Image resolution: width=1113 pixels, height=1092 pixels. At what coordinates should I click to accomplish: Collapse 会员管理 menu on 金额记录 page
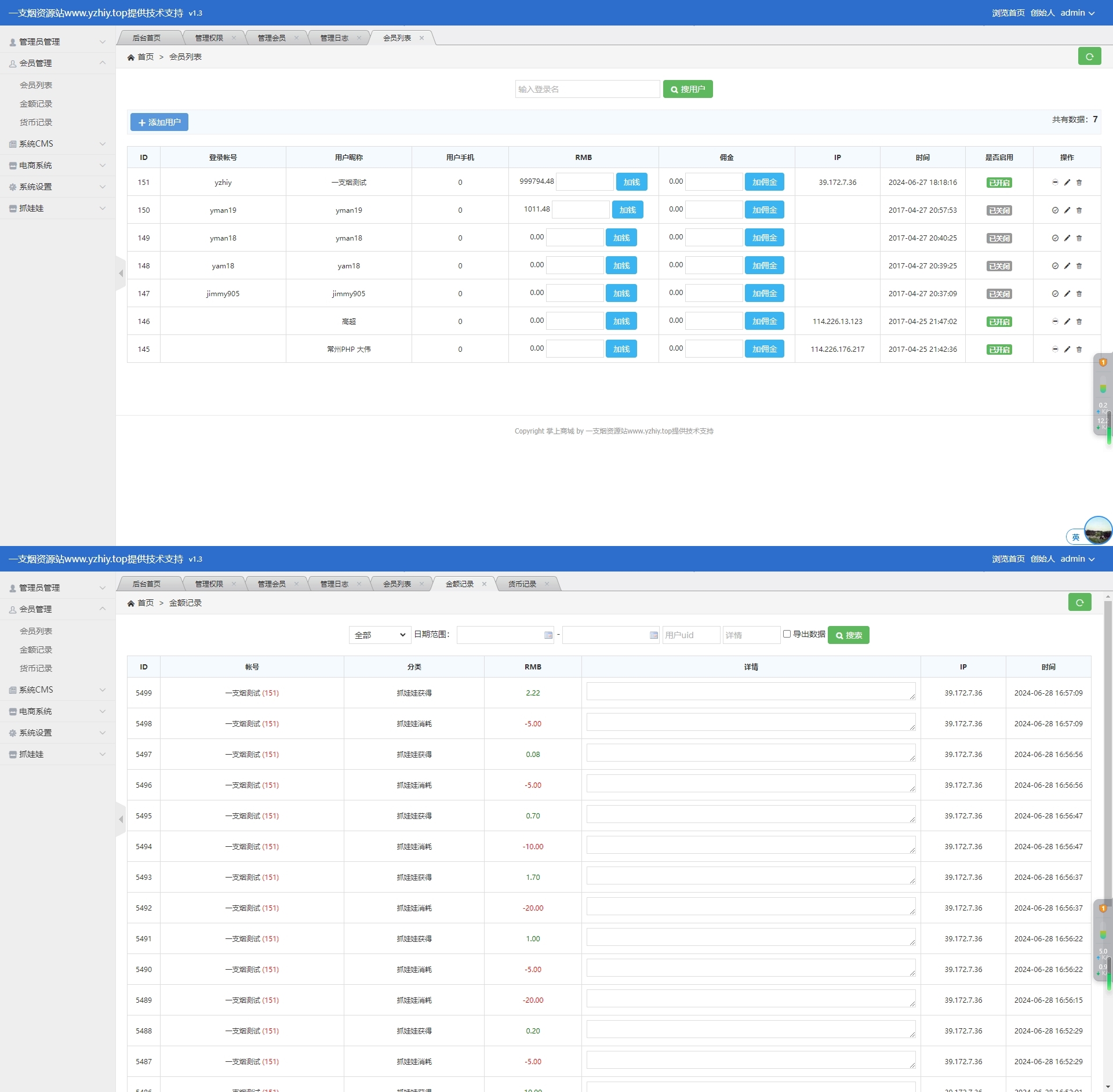[57, 609]
